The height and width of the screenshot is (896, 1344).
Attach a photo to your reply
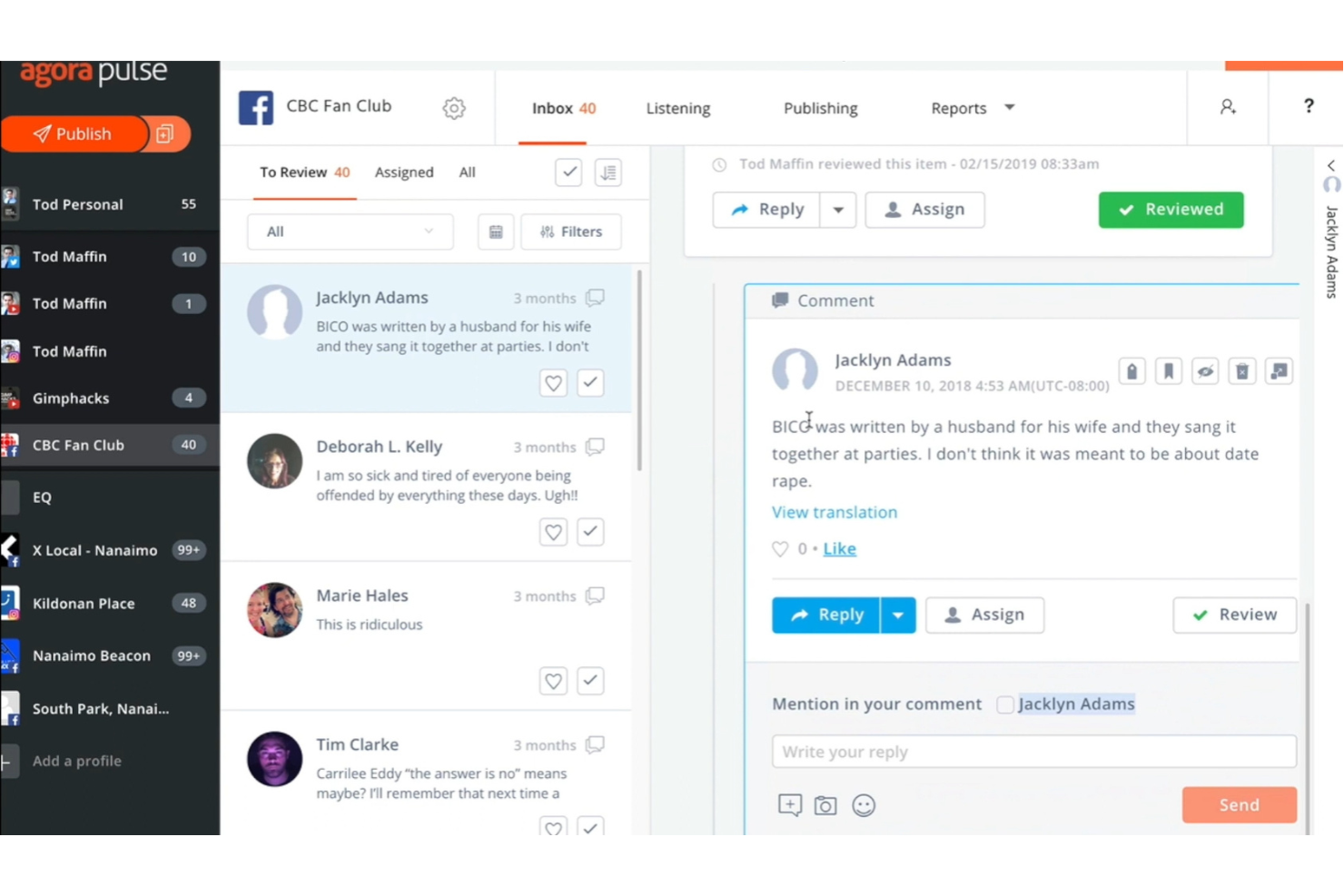point(825,804)
